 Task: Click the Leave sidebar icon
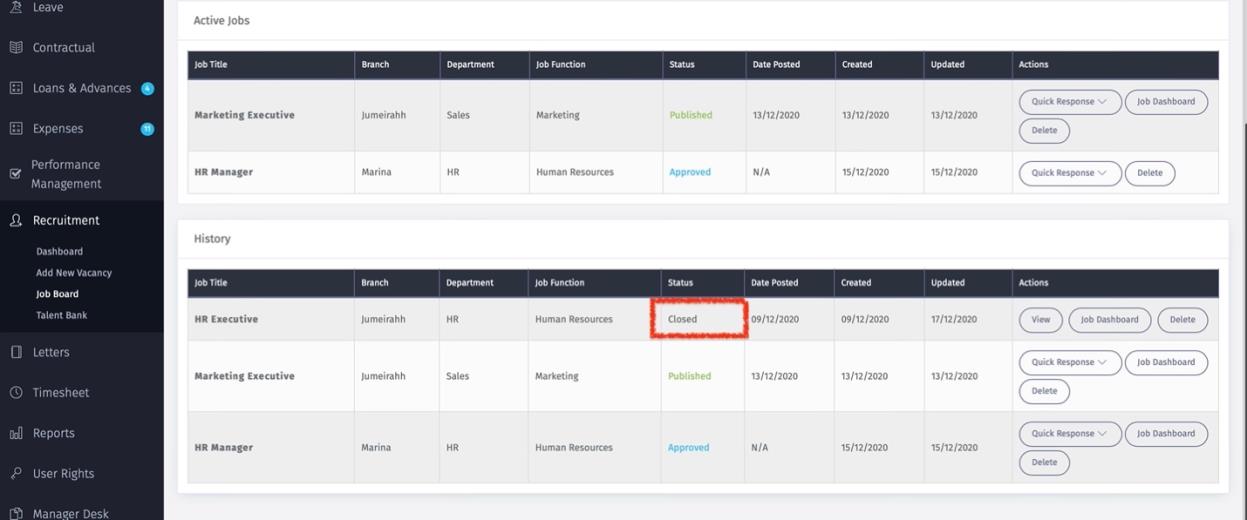(16, 7)
